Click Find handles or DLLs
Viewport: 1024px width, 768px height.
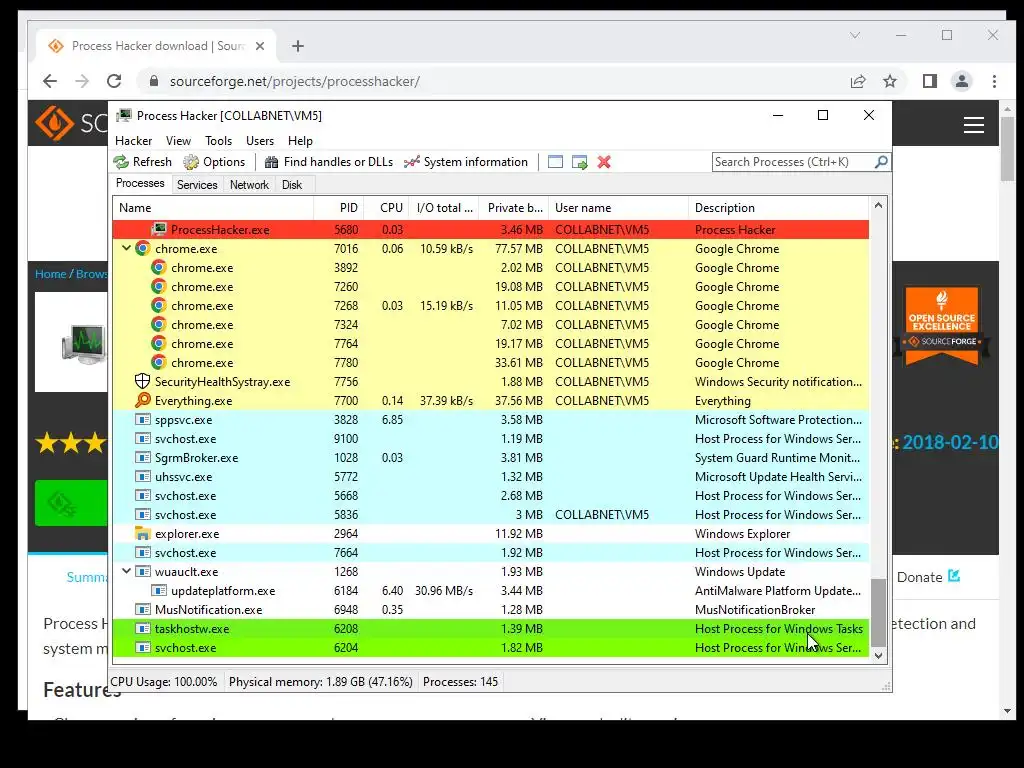[330, 162]
